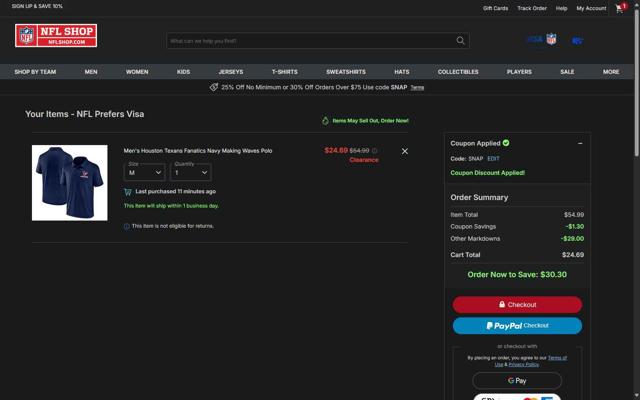Click the search magnifier icon
Screen dimensions: 640x400
point(460,40)
